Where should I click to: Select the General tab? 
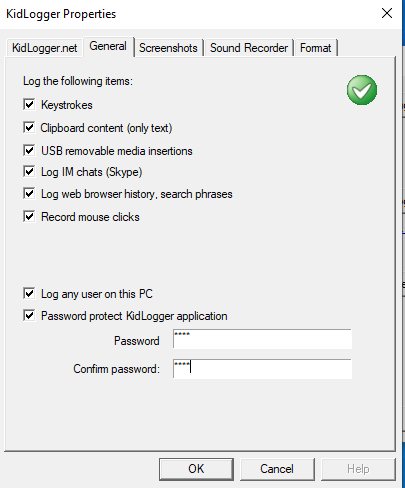coord(108,46)
